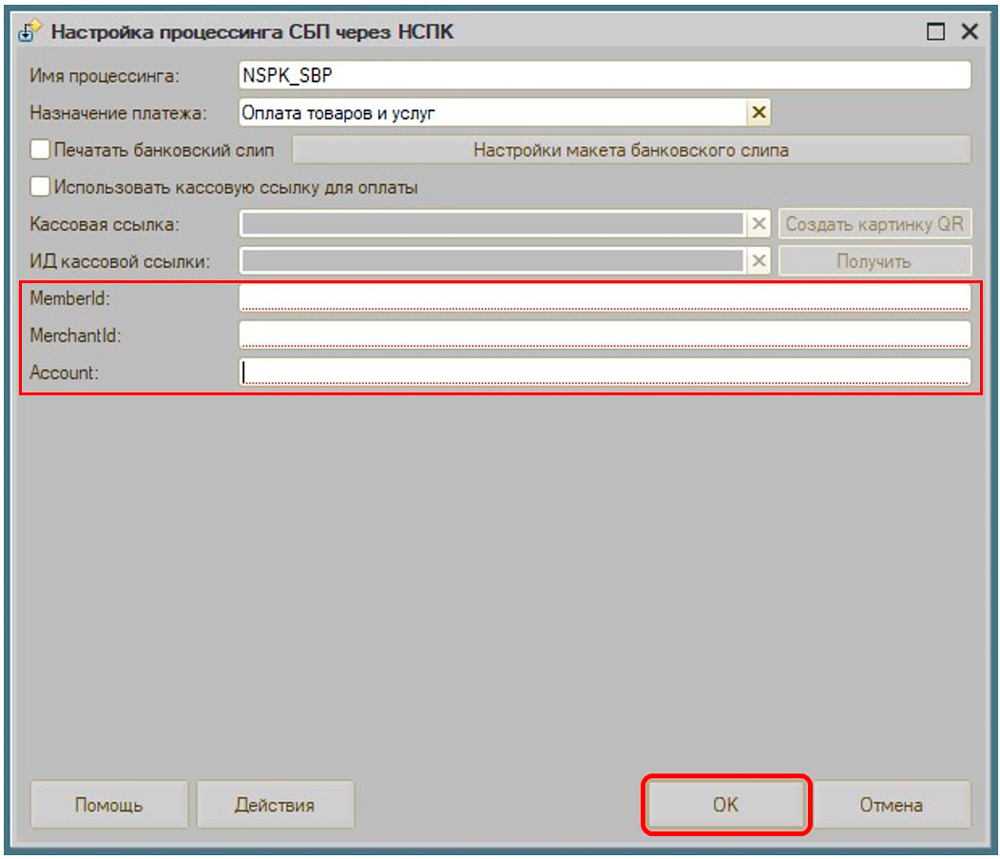Click the MemberId label
This screenshot has height=859, width=1000.
click(x=70, y=298)
